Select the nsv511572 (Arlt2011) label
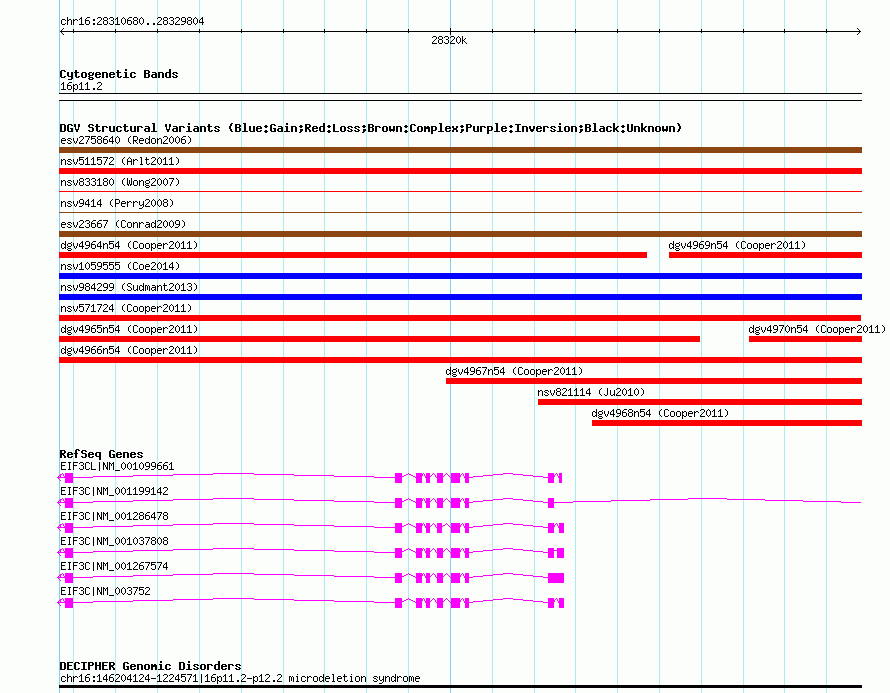Image resolution: width=890 pixels, height=693 pixels. pyautogui.click(x=120, y=161)
